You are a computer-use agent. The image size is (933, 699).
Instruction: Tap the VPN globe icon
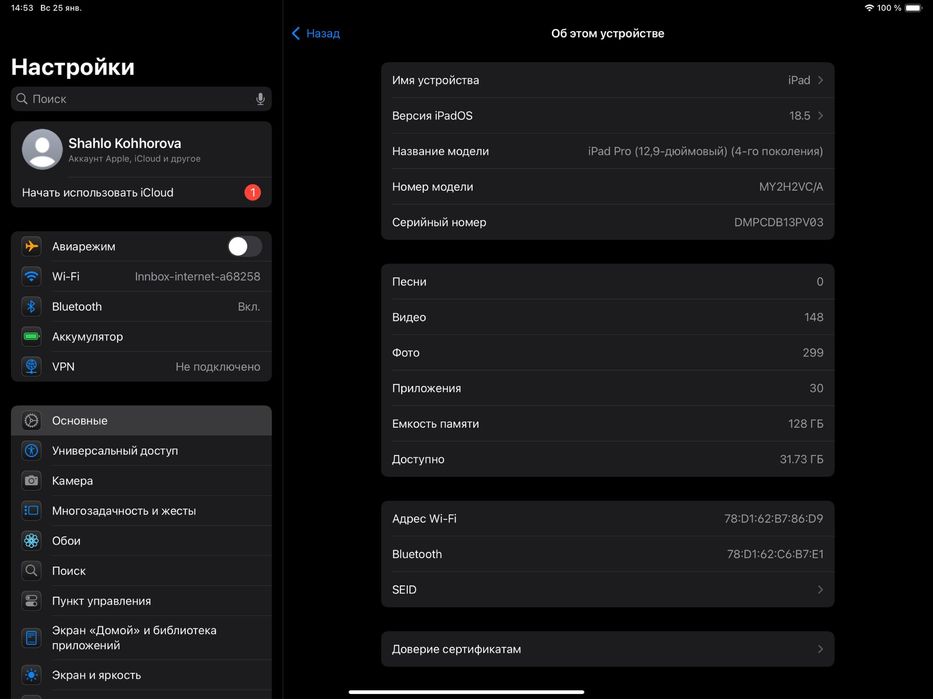[x=32, y=366]
